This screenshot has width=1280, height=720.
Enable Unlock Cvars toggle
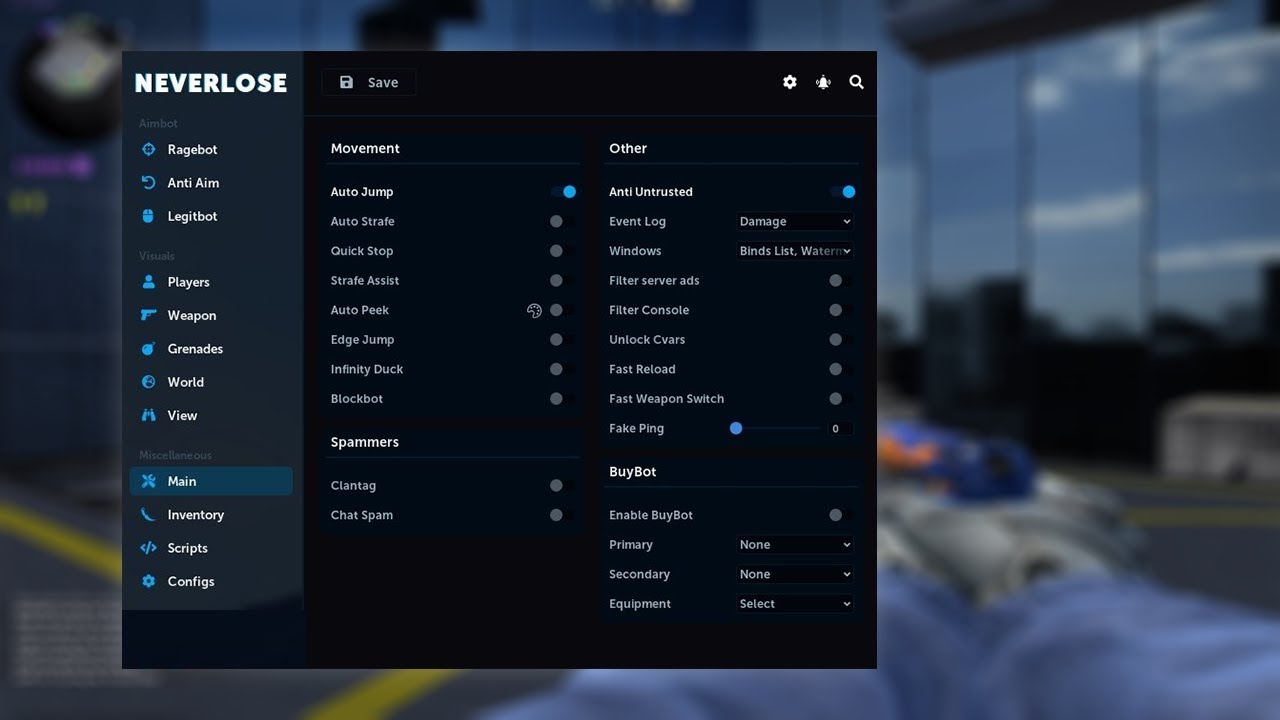click(x=842, y=339)
